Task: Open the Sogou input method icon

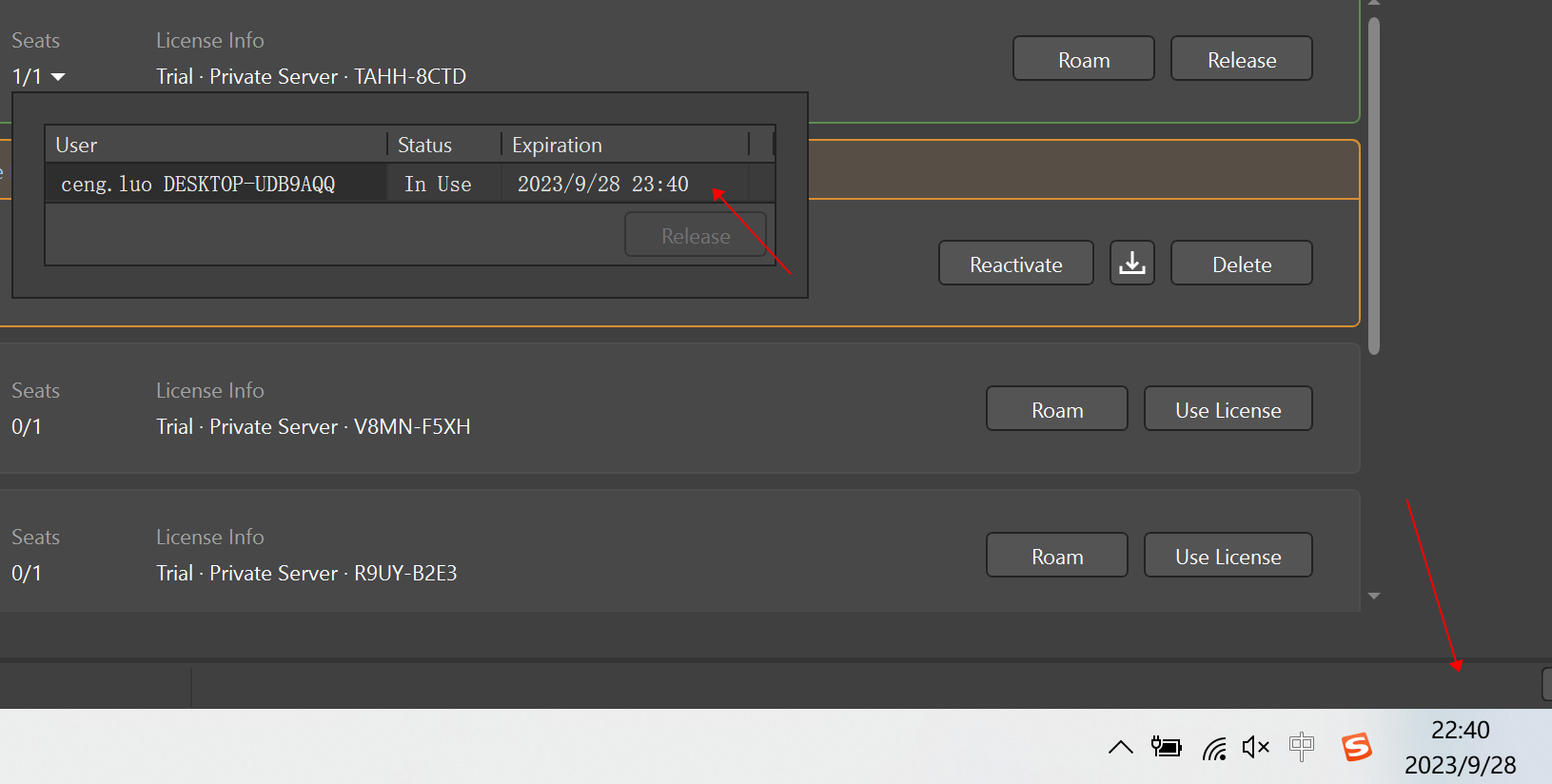Action: [x=1356, y=747]
